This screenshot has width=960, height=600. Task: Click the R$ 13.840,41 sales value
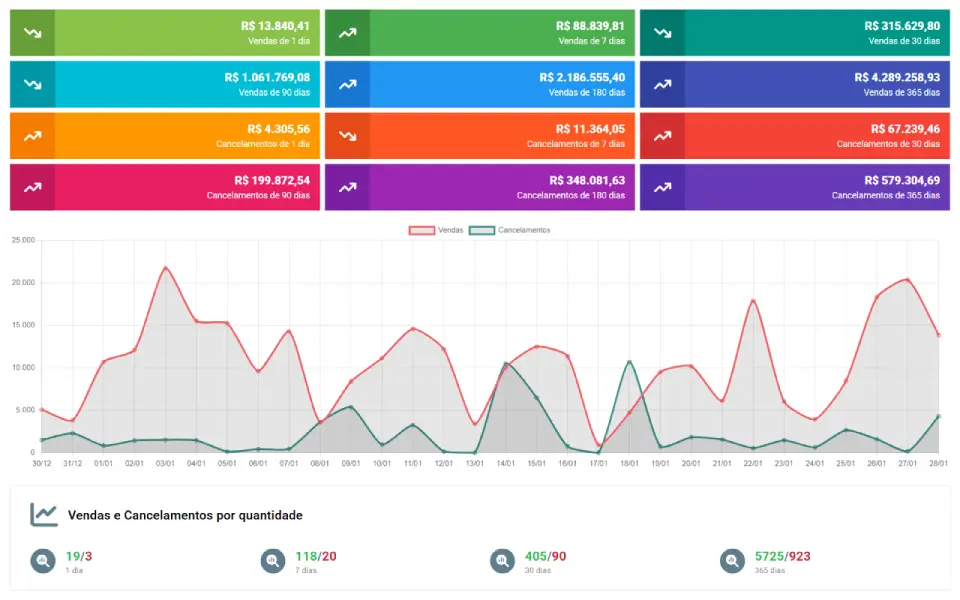276,26
